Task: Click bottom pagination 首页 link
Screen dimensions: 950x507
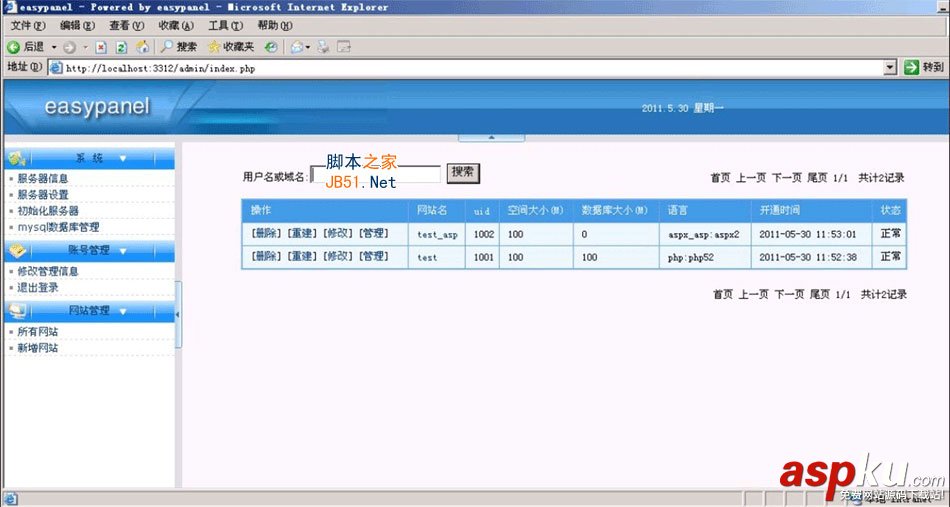Action: (723, 294)
